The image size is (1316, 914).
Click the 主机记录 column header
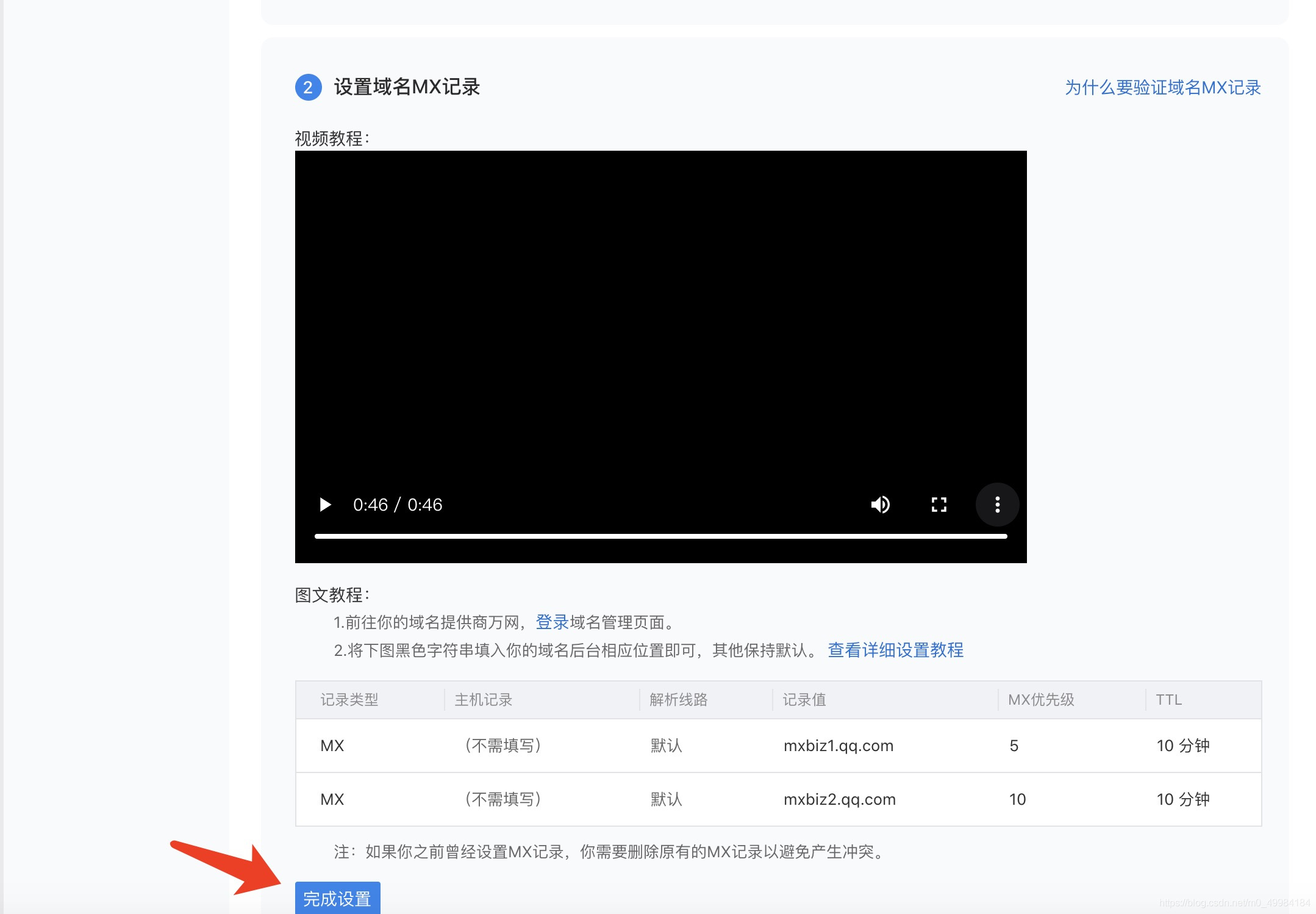coord(483,700)
